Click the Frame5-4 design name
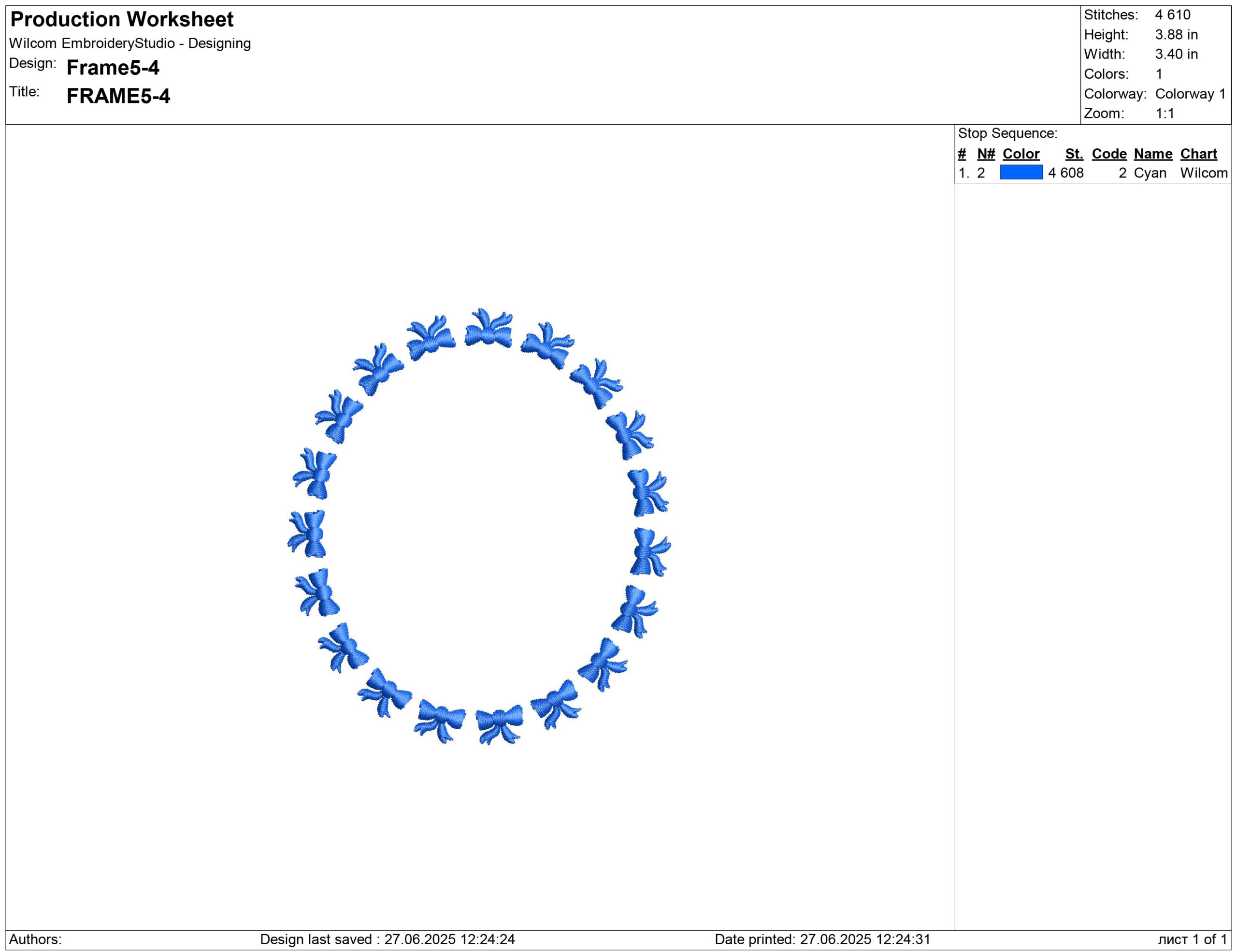1237x952 pixels. [x=113, y=68]
